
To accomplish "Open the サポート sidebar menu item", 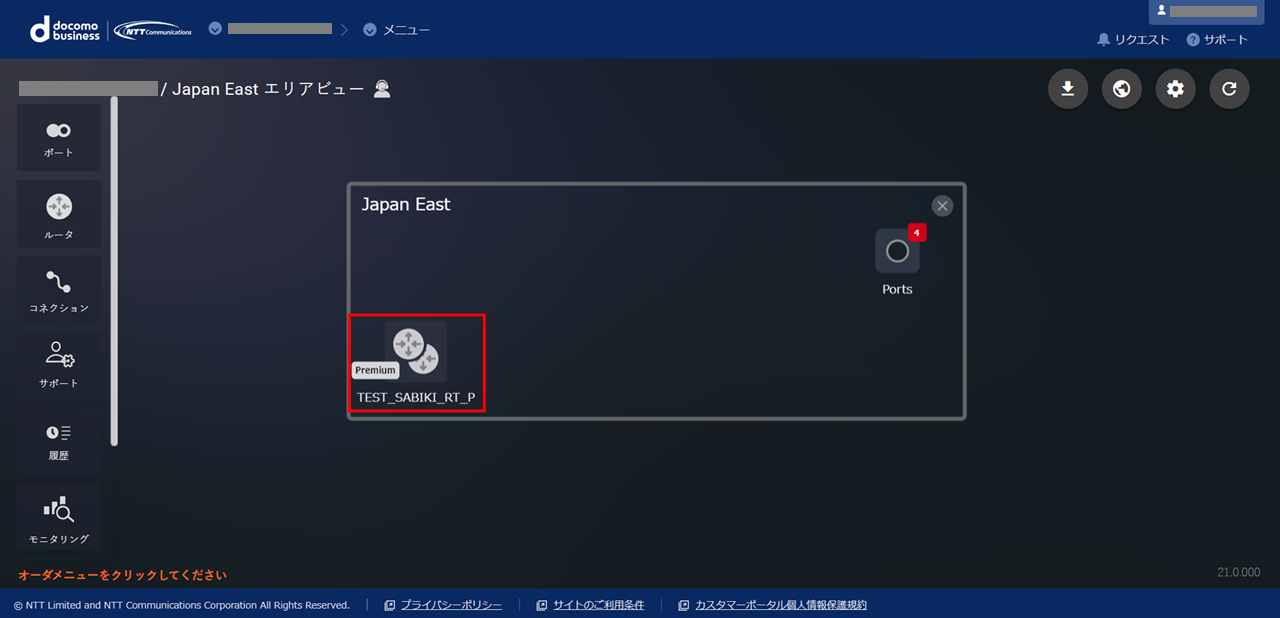I will point(59,363).
